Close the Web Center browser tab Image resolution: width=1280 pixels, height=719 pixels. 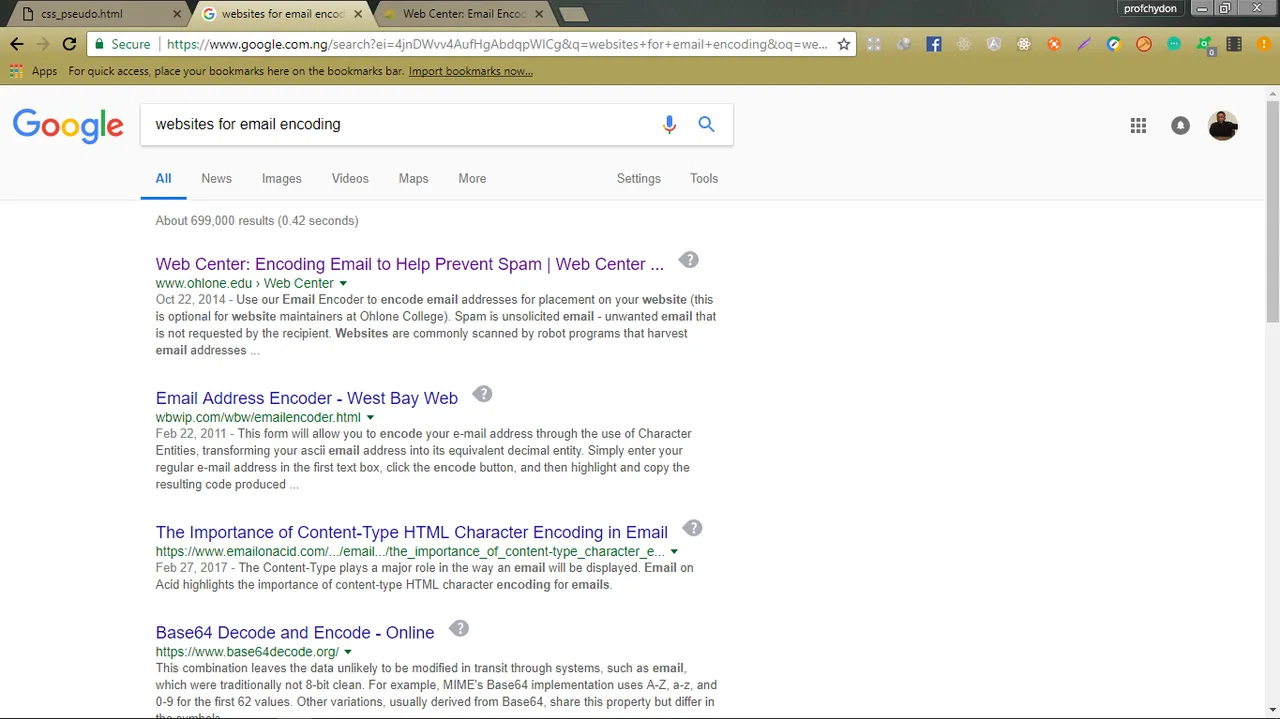point(539,14)
